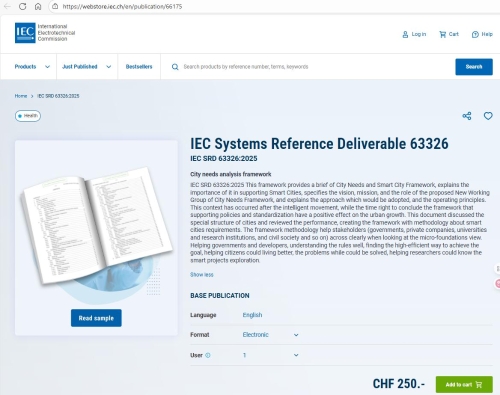The height and width of the screenshot is (395, 500).
Task: Click the Health tag badge
Action: tap(28, 116)
